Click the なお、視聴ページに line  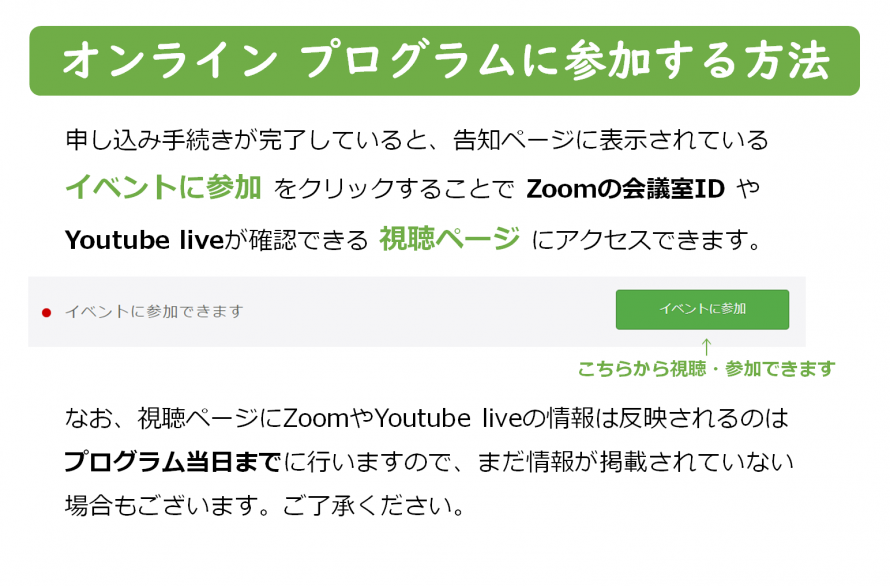tap(427, 418)
